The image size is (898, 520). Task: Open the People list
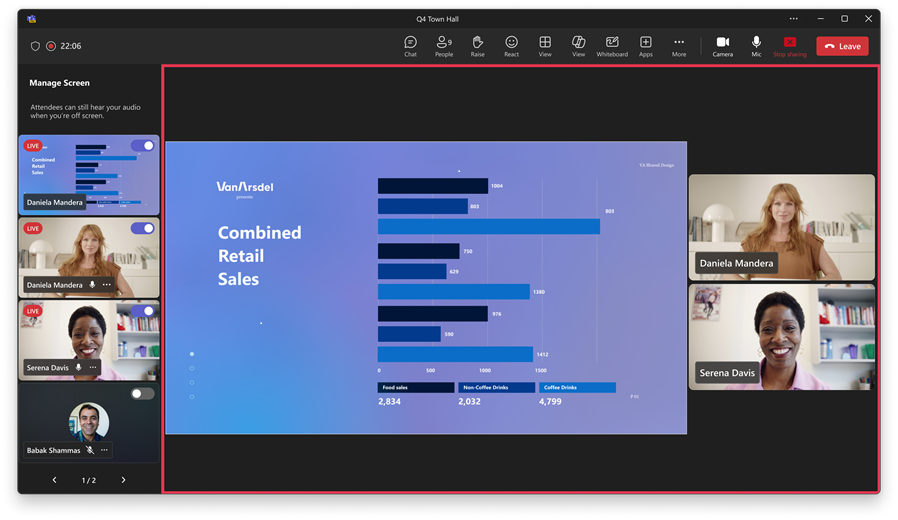click(444, 46)
